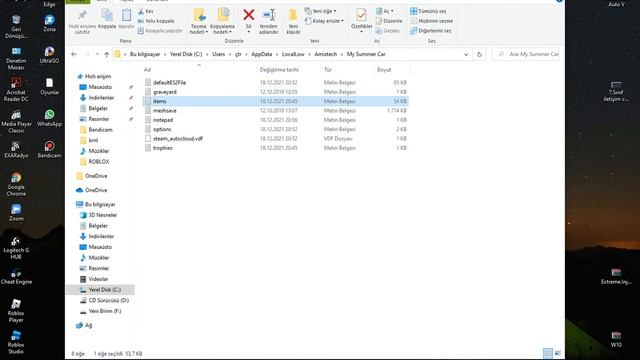The image size is (640, 360).
Task: Click Tümünü seç to select all
Action: 428,11
